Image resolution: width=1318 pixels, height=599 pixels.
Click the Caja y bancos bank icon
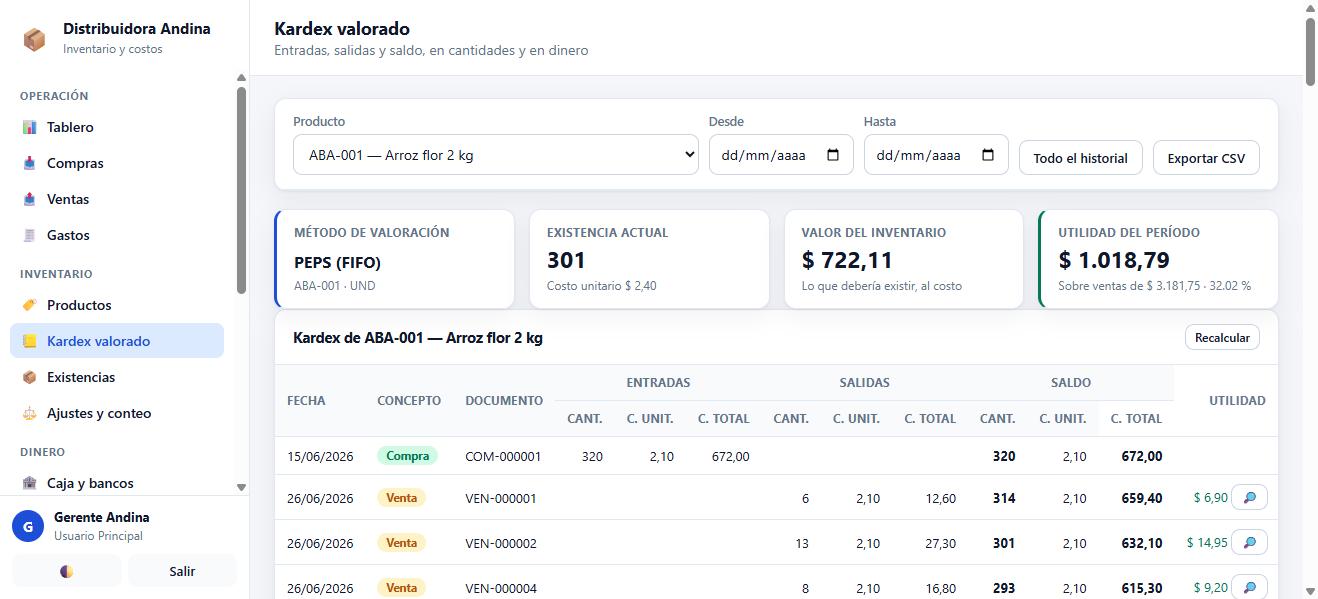coord(29,483)
